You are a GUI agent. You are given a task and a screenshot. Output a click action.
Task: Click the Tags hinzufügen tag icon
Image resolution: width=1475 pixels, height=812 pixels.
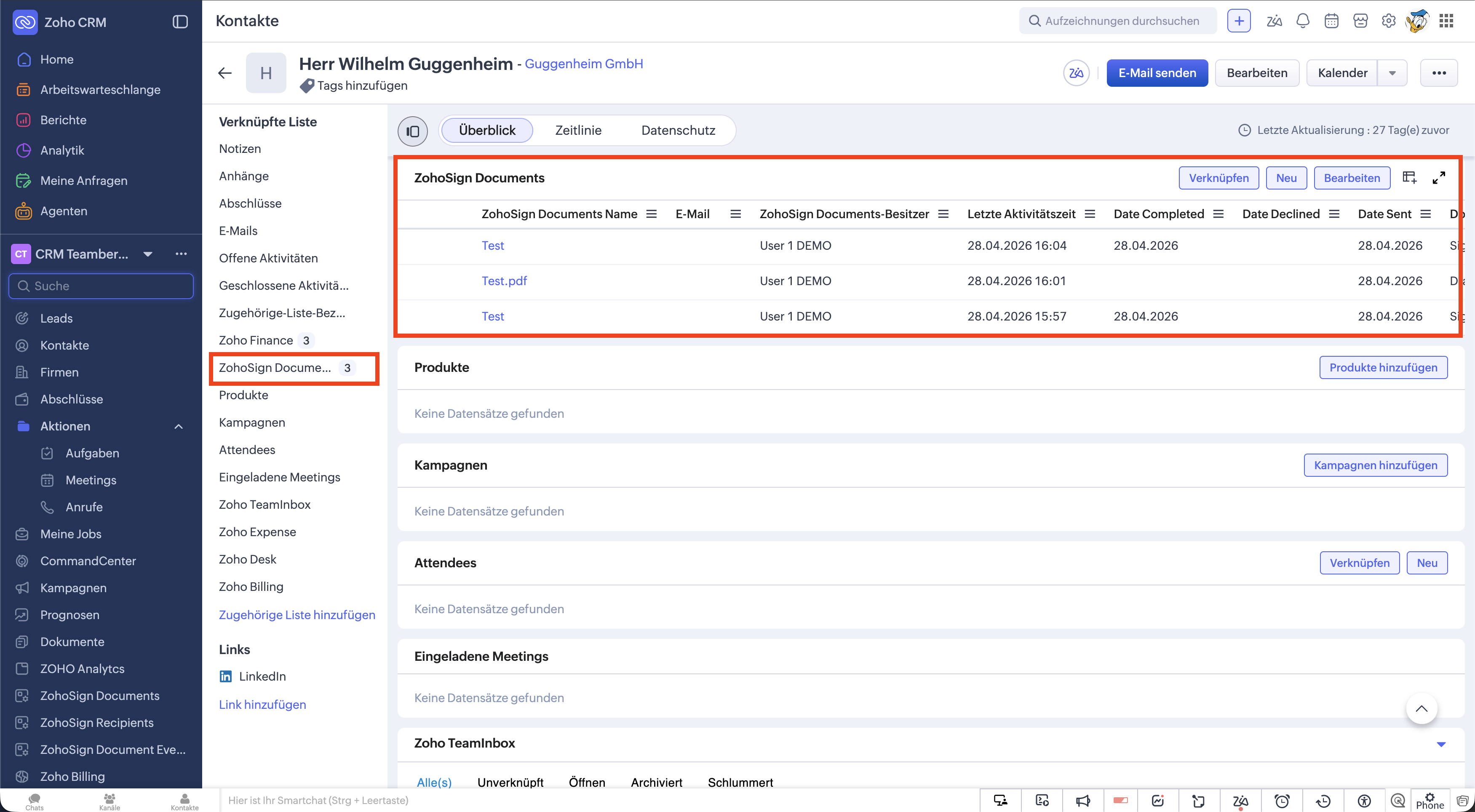point(307,86)
